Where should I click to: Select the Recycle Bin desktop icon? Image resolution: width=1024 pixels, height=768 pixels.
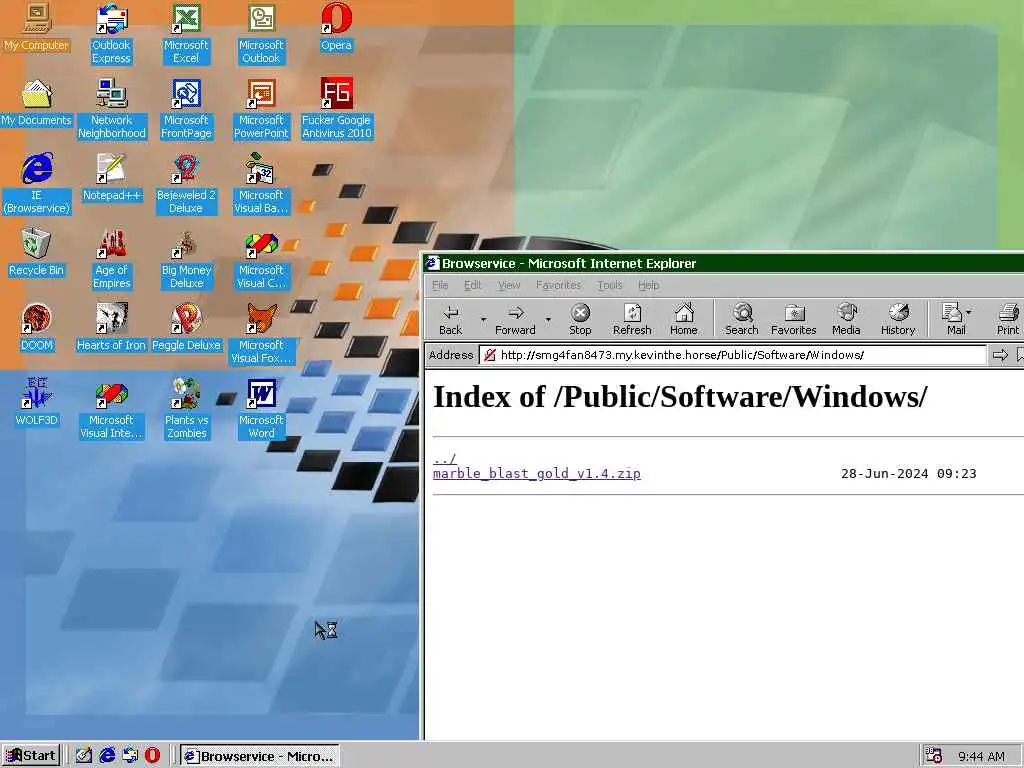click(37, 253)
